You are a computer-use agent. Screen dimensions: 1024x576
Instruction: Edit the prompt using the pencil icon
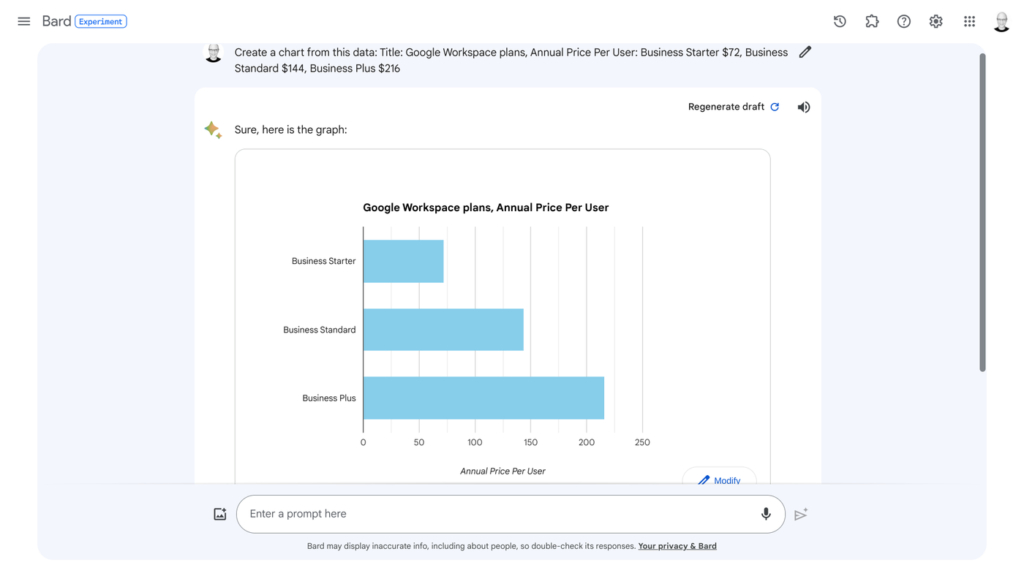pyautogui.click(x=805, y=52)
